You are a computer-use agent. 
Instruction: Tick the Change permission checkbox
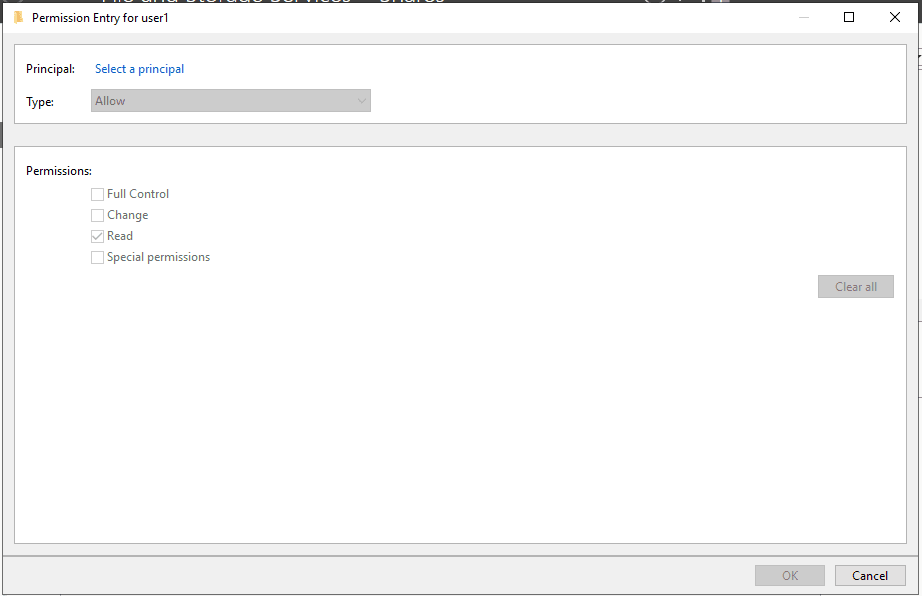tap(97, 215)
